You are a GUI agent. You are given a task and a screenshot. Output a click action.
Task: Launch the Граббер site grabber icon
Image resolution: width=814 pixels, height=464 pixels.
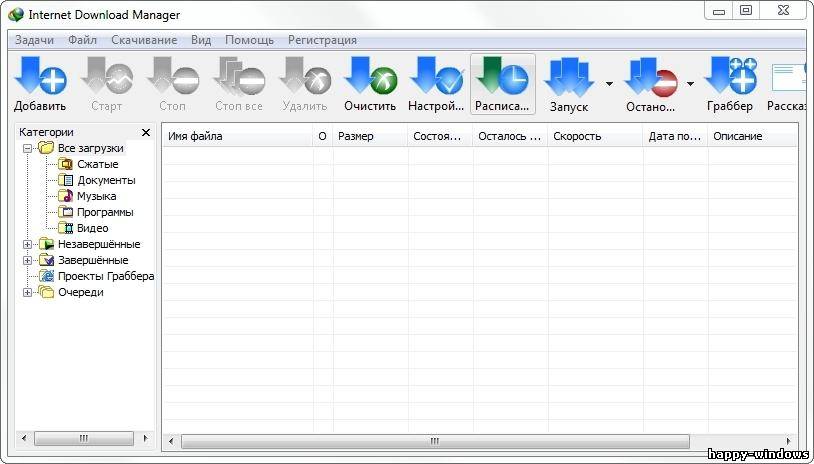click(731, 76)
